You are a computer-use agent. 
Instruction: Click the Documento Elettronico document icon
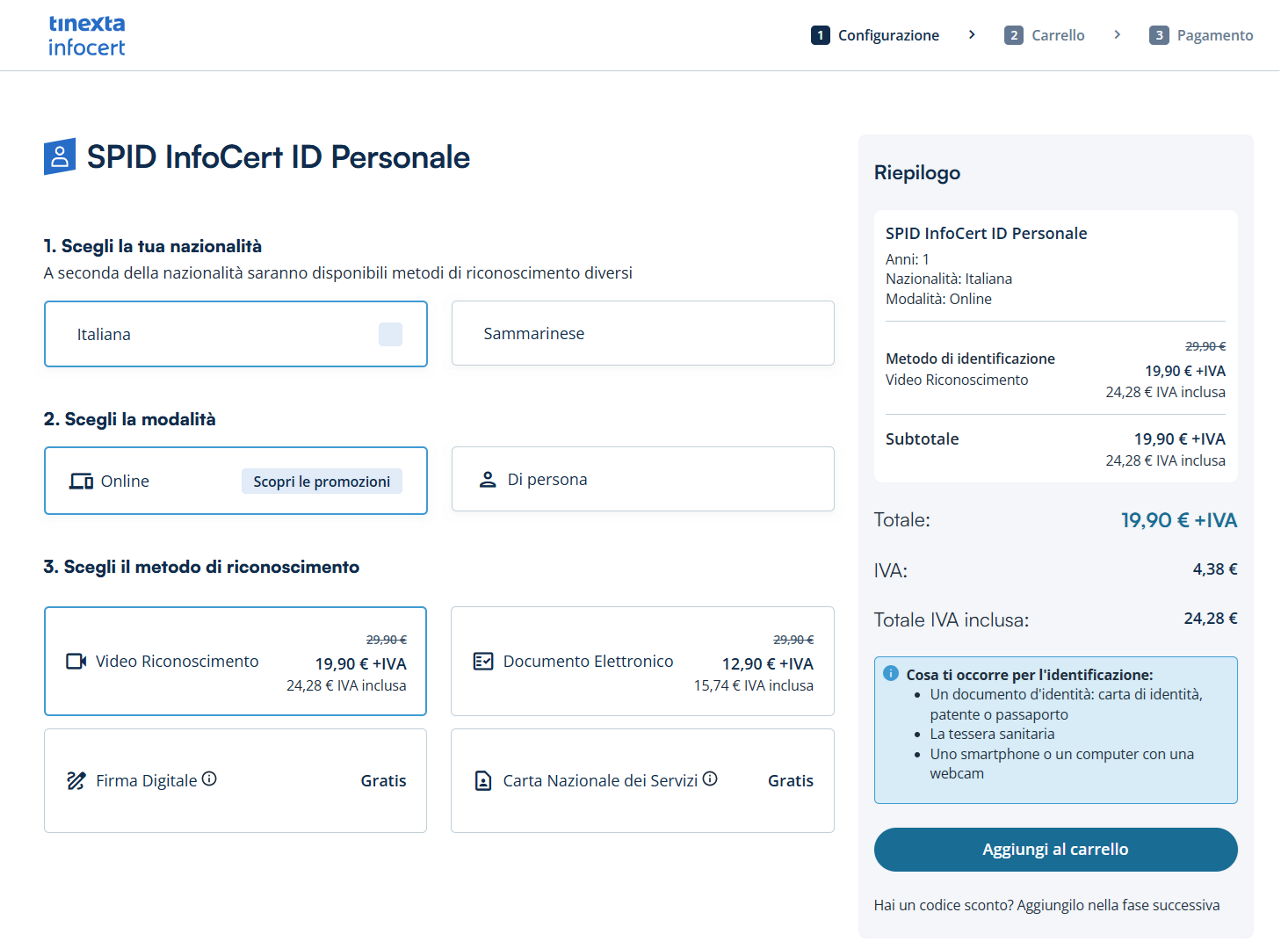pyautogui.click(x=483, y=661)
